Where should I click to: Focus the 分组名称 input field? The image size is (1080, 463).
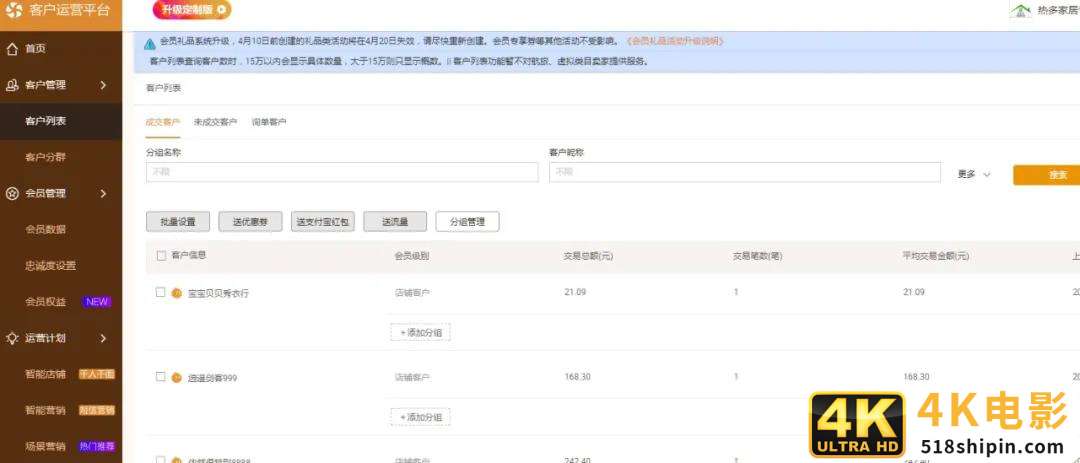(342, 172)
